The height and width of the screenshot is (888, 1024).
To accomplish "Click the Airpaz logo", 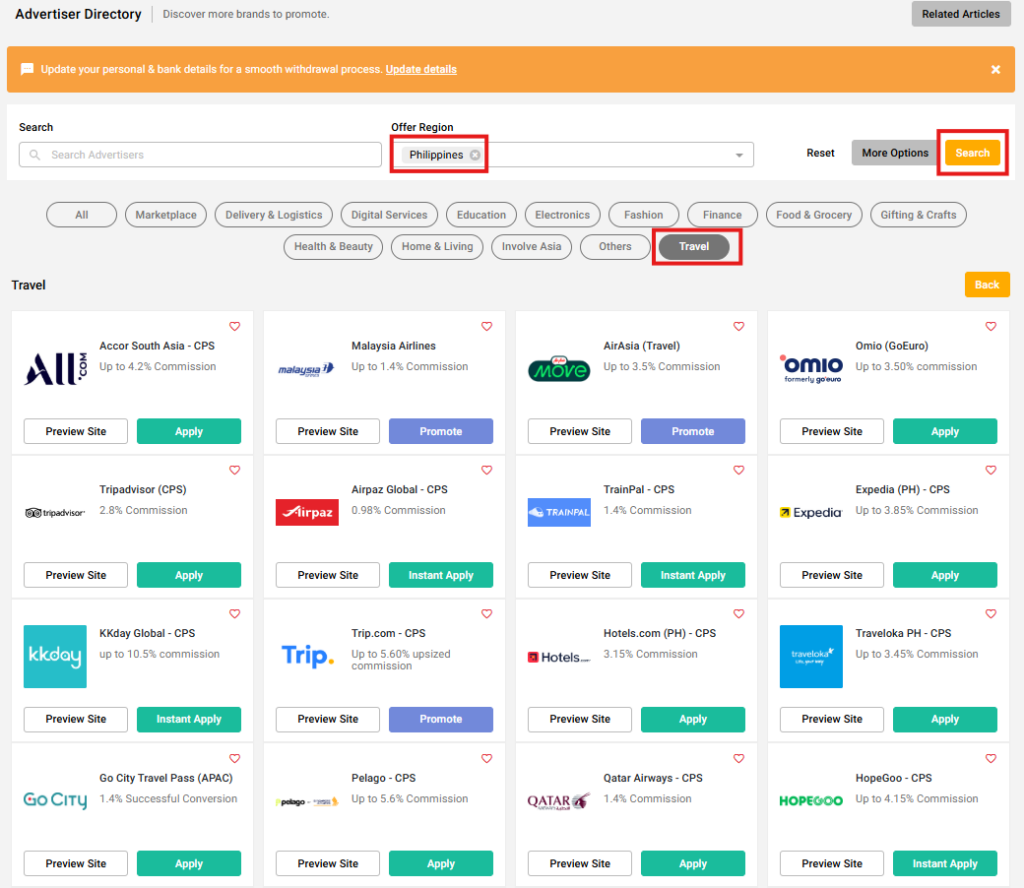I will 307,512.
